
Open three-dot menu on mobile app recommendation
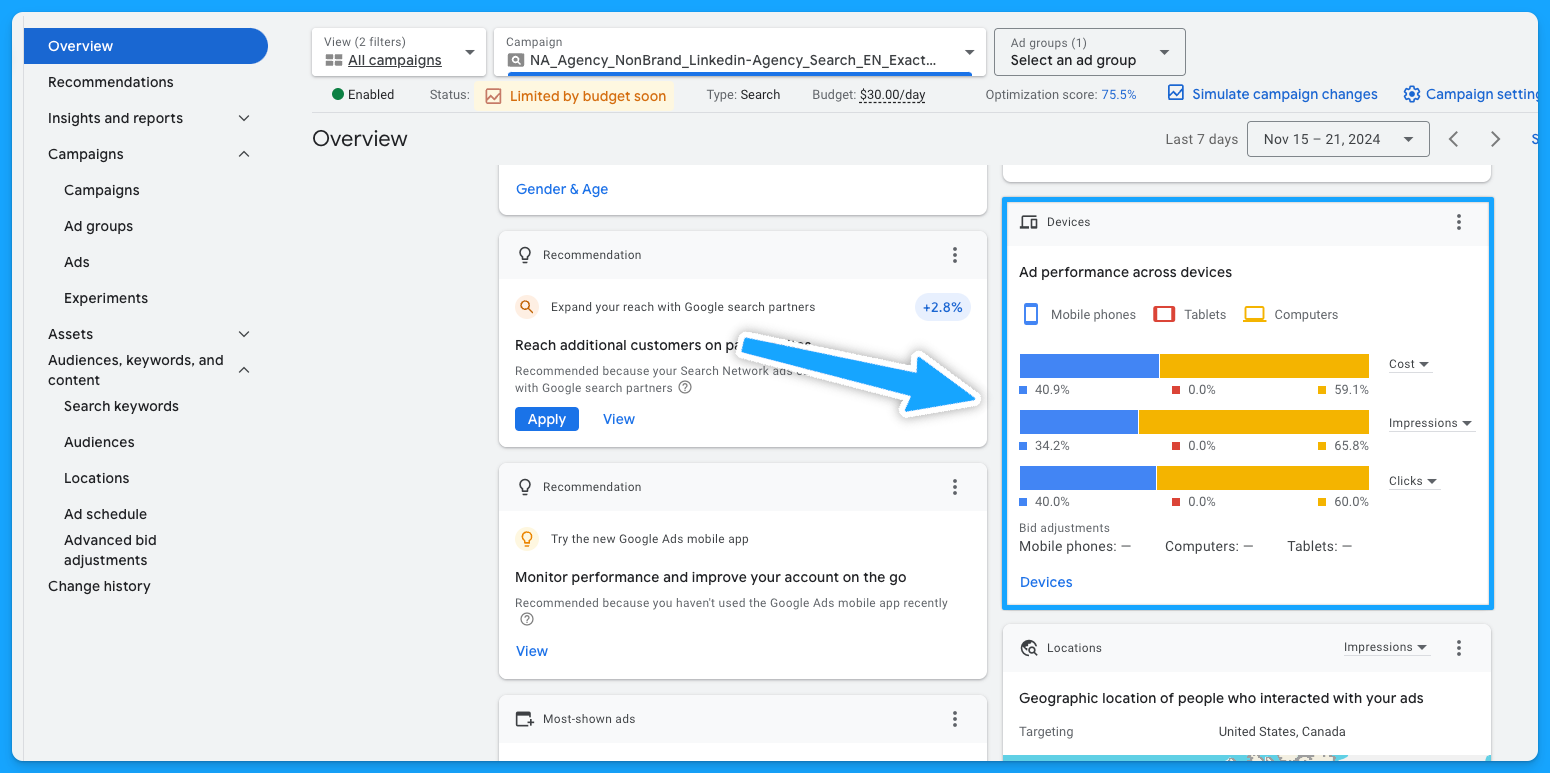(955, 487)
